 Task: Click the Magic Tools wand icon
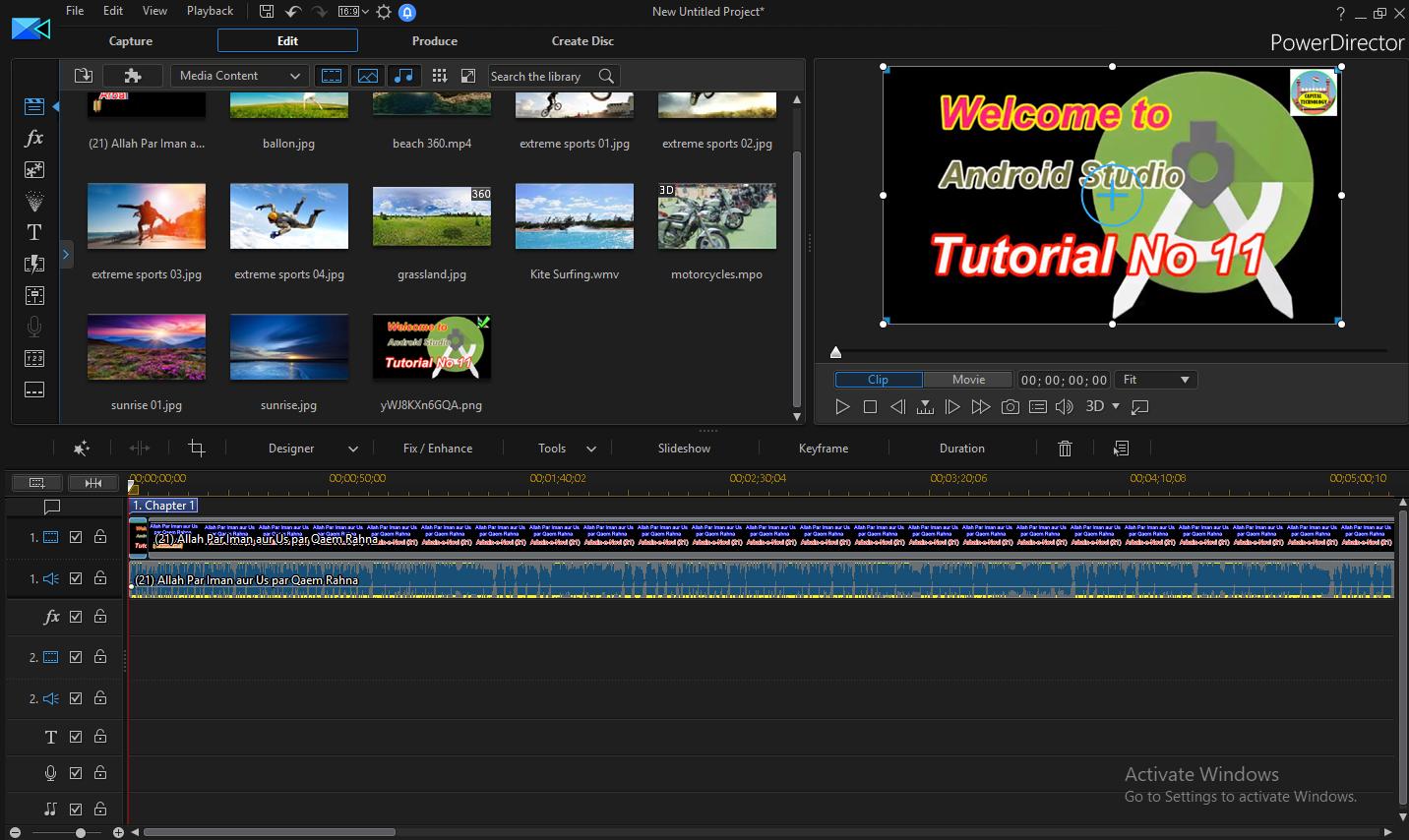point(82,449)
